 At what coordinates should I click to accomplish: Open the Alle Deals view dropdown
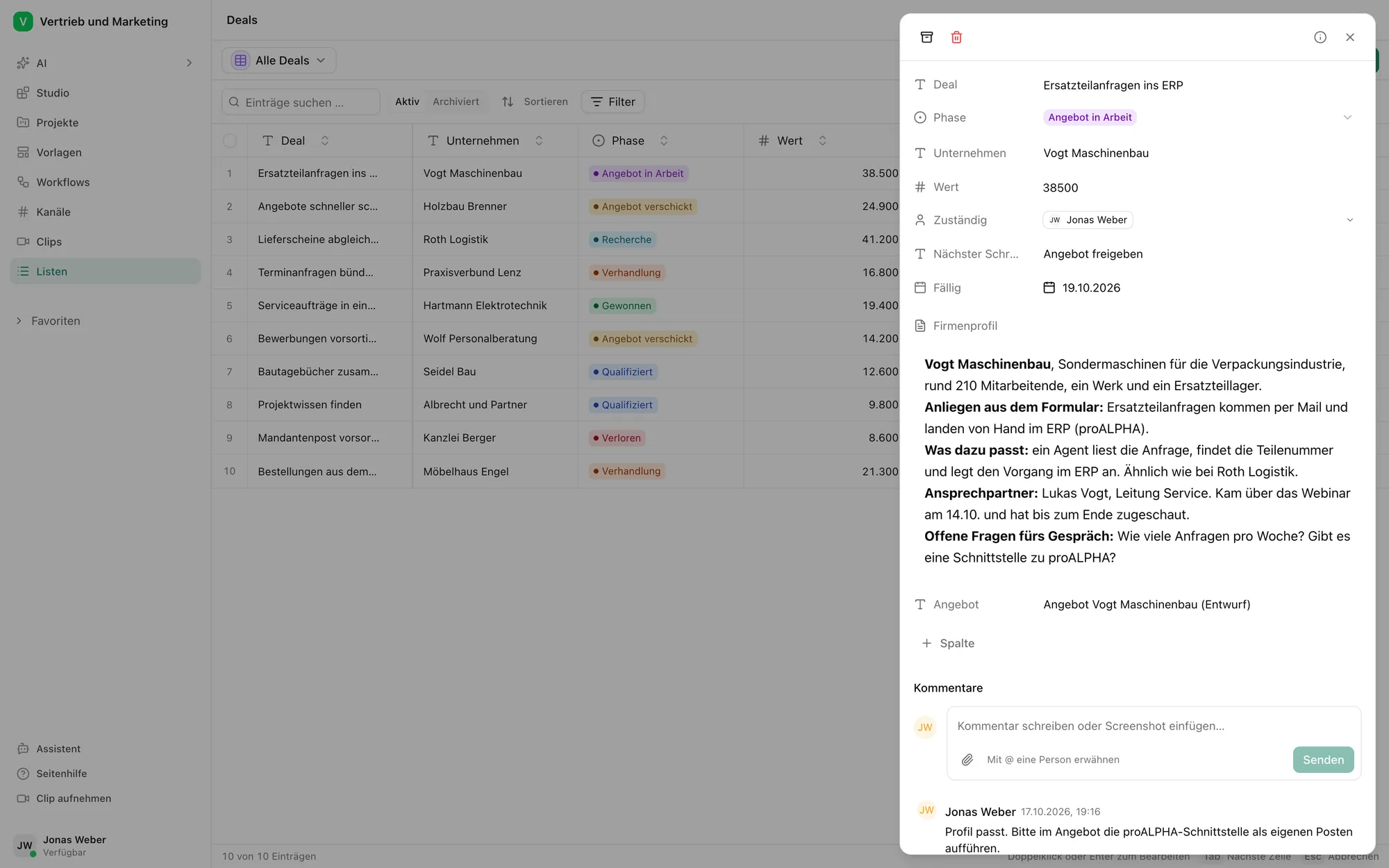279,60
